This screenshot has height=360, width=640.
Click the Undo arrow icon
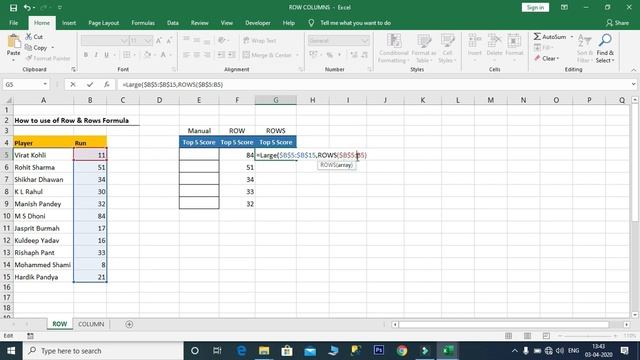[27, 8]
